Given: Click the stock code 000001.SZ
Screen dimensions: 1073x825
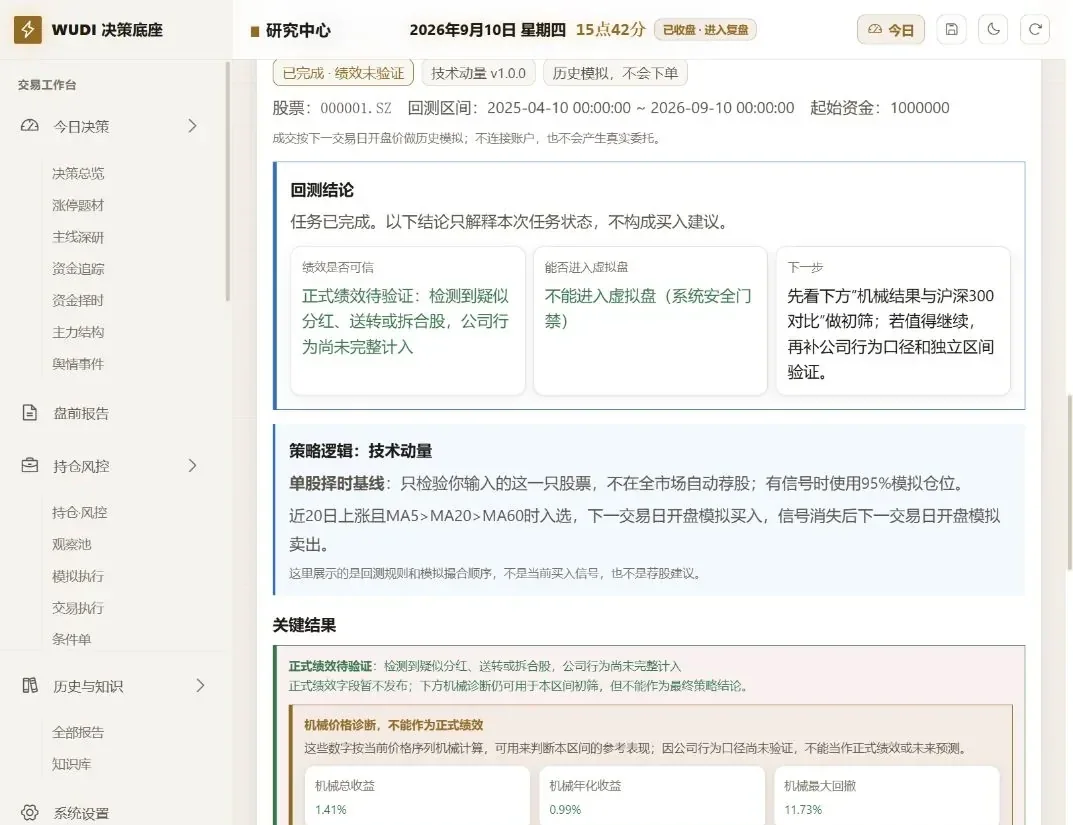Looking at the screenshot, I should click(356, 108).
